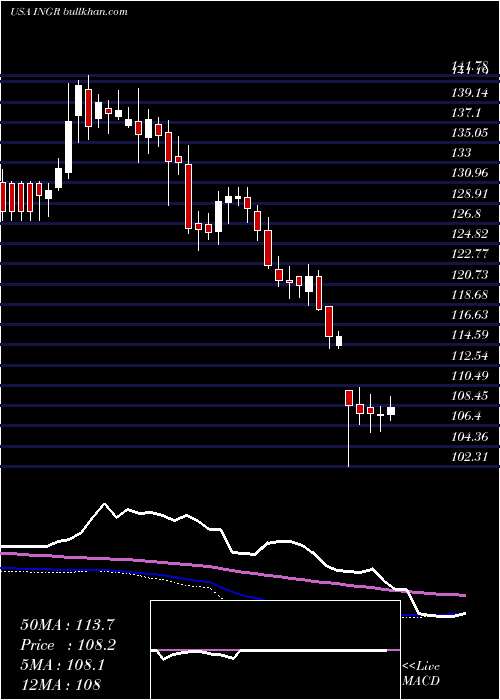Screen dimensions: 500x700
Task: Click the 102.31 price axis label
Action: pyautogui.click(x=472, y=456)
